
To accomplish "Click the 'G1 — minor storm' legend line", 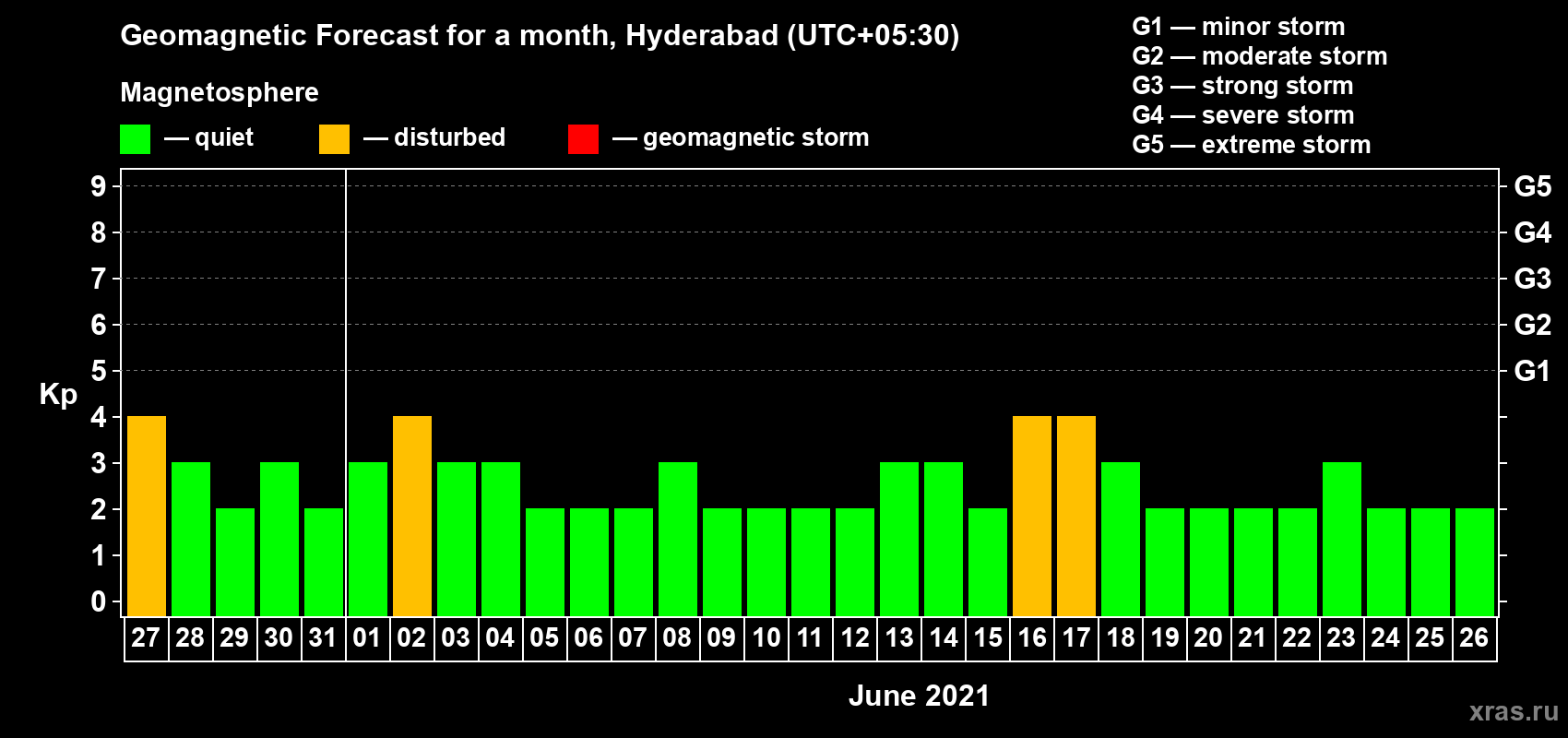I will tap(1239, 27).
